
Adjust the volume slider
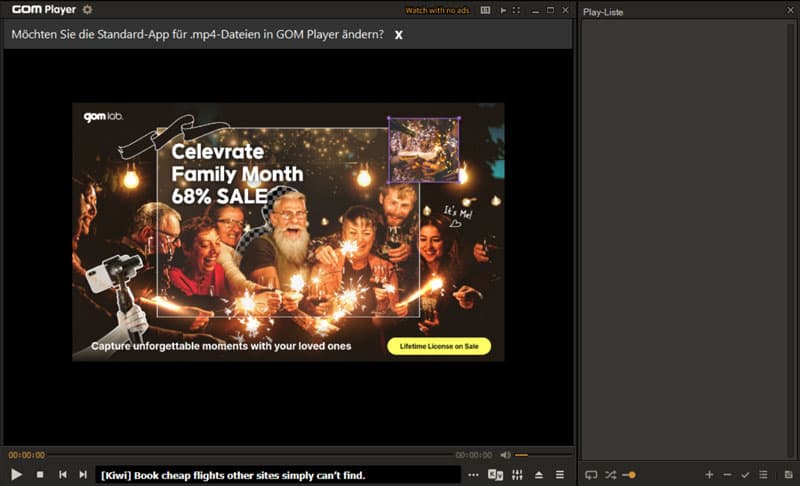click(543, 454)
